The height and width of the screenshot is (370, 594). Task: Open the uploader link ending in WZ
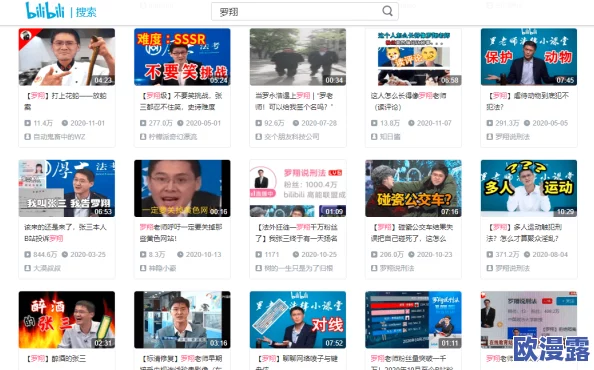(x=59, y=137)
